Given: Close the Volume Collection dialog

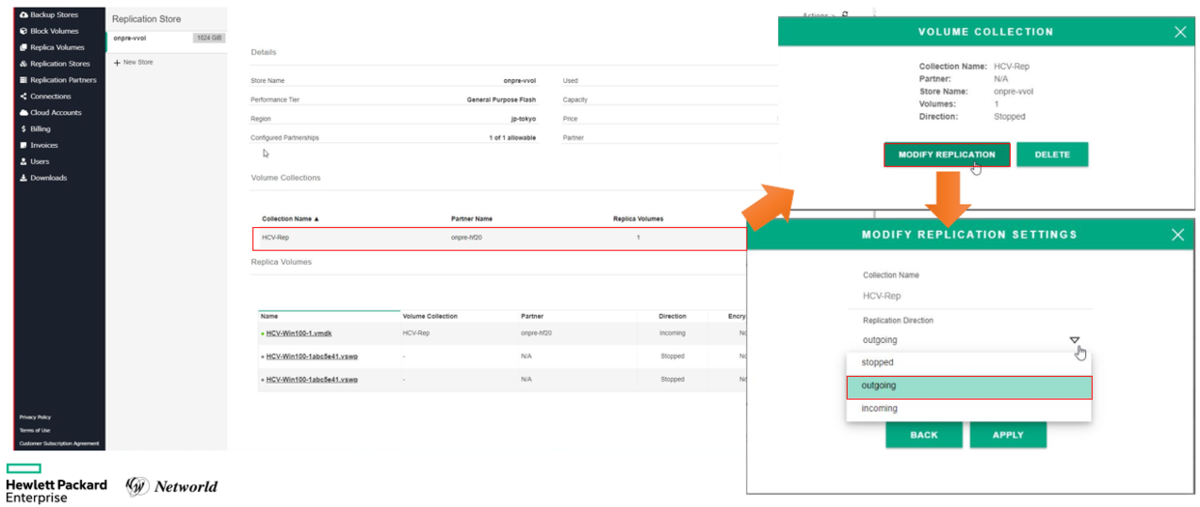Looking at the screenshot, I should tap(1179, 31).
